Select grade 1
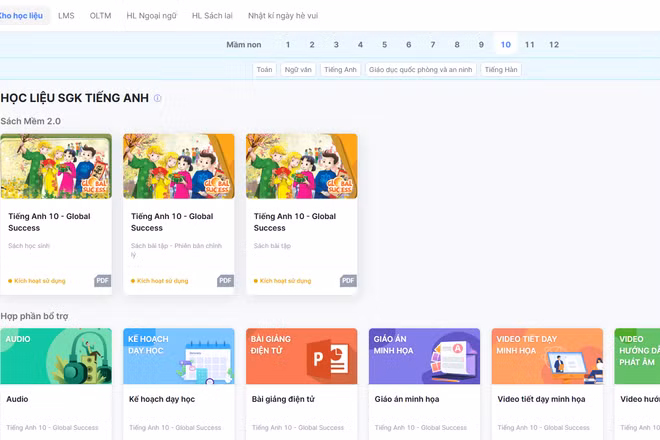The width and height of the screenshot is (660, 440). (288, 45)
